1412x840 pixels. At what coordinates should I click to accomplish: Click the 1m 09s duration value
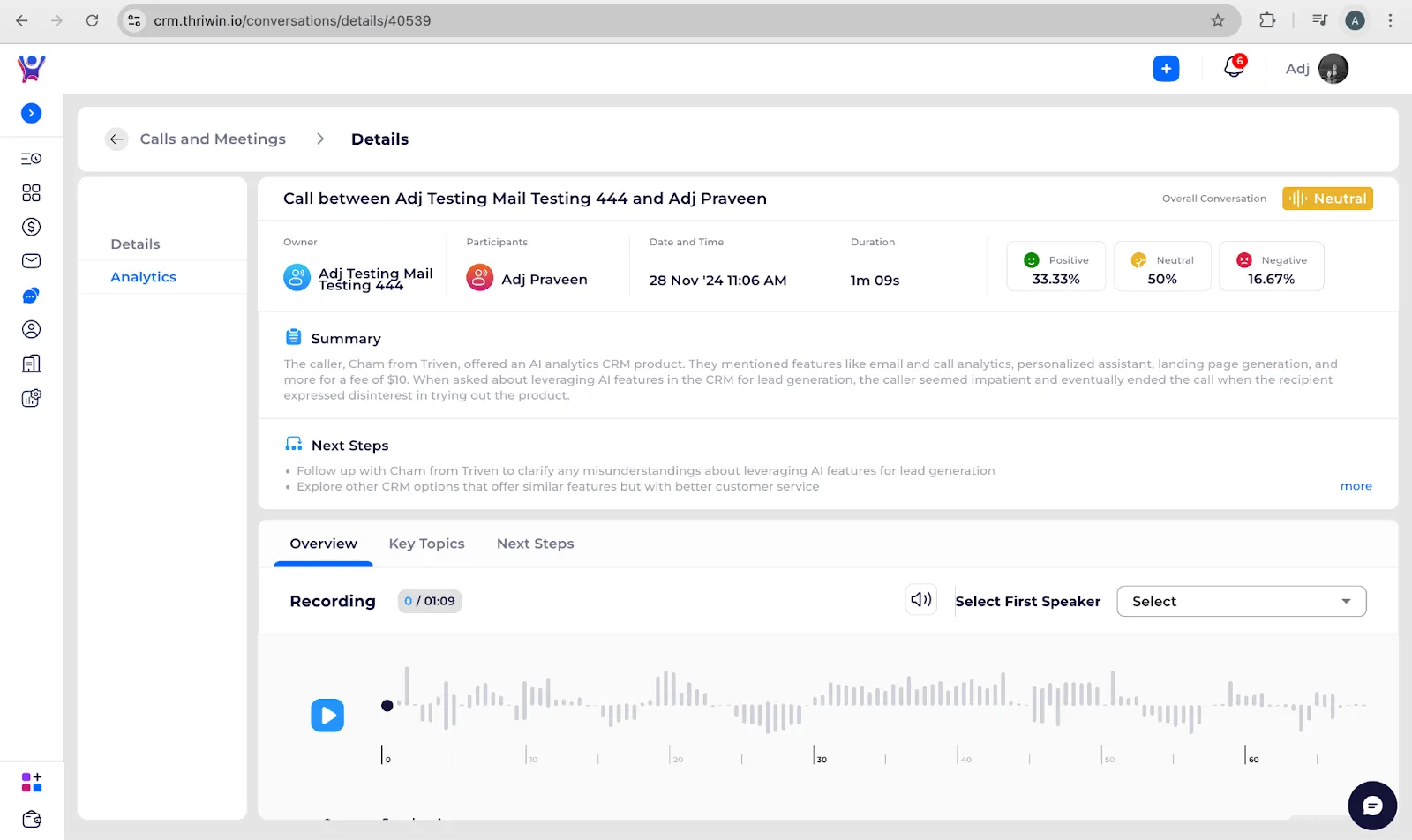(x=875, y=281)
